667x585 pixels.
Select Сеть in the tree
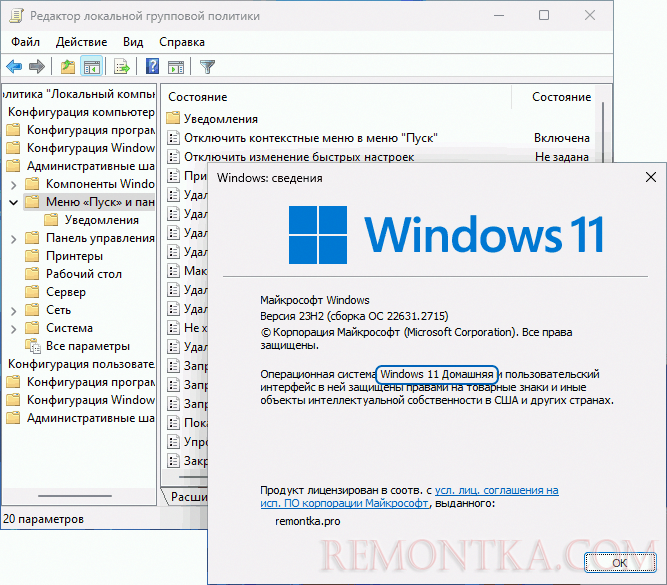click(x=58, y=310)
